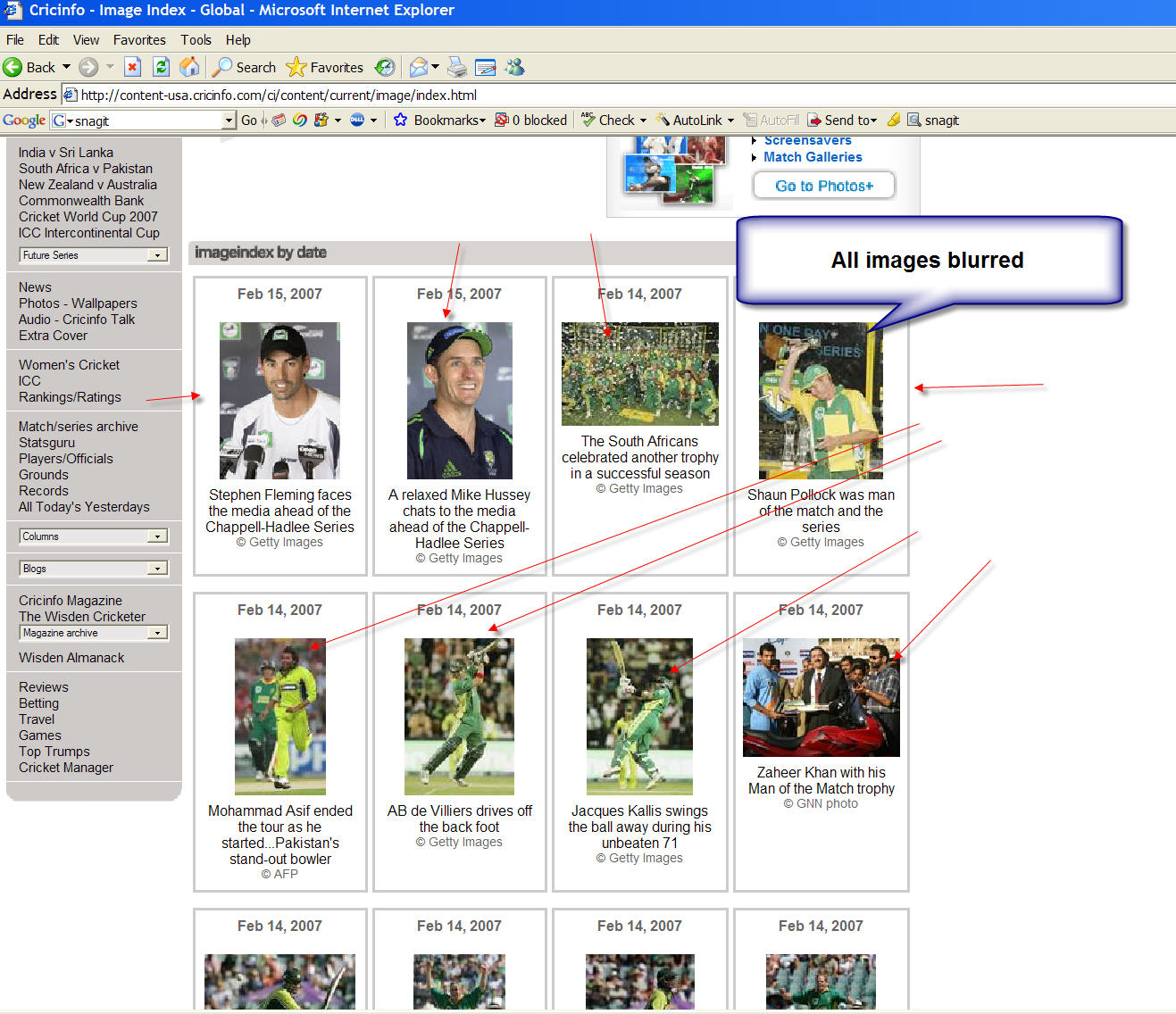Viewport: 1176px width, 1014px height.
Task: Open the Cricket Manager sidebar link
Action: (66, 768)
